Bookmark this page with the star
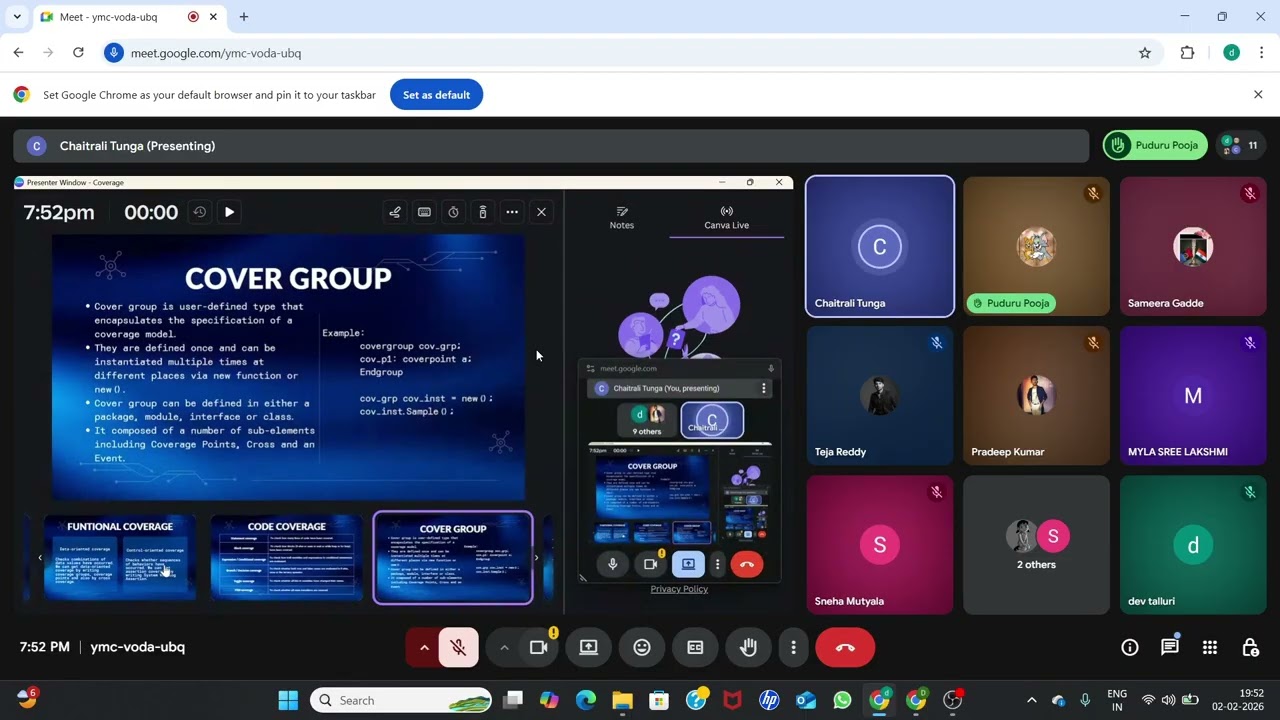This screenshot has width=1280, height=720. point(1145,53)
